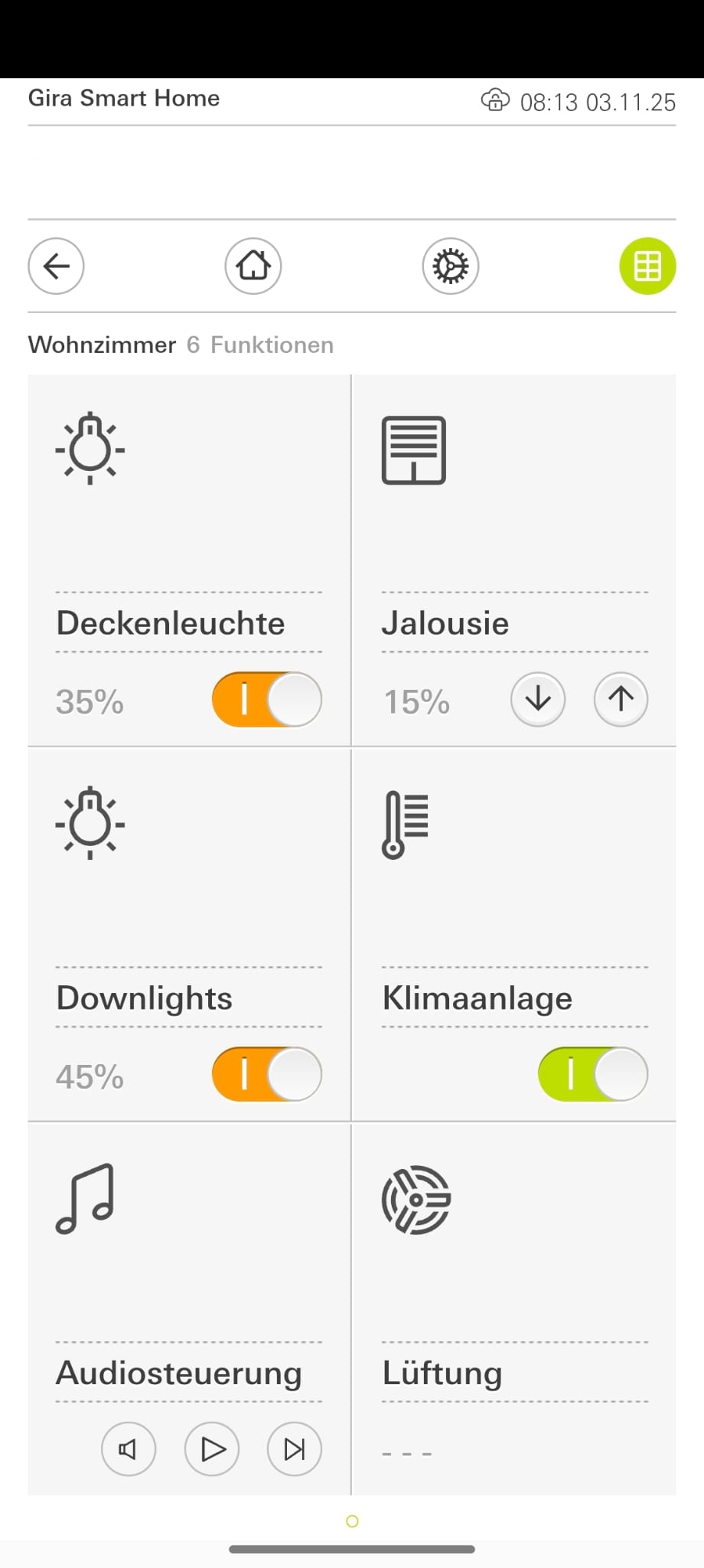Open the Deckenleuchte light bulb icon
The image size is (704, 1568).
(90, 449)
